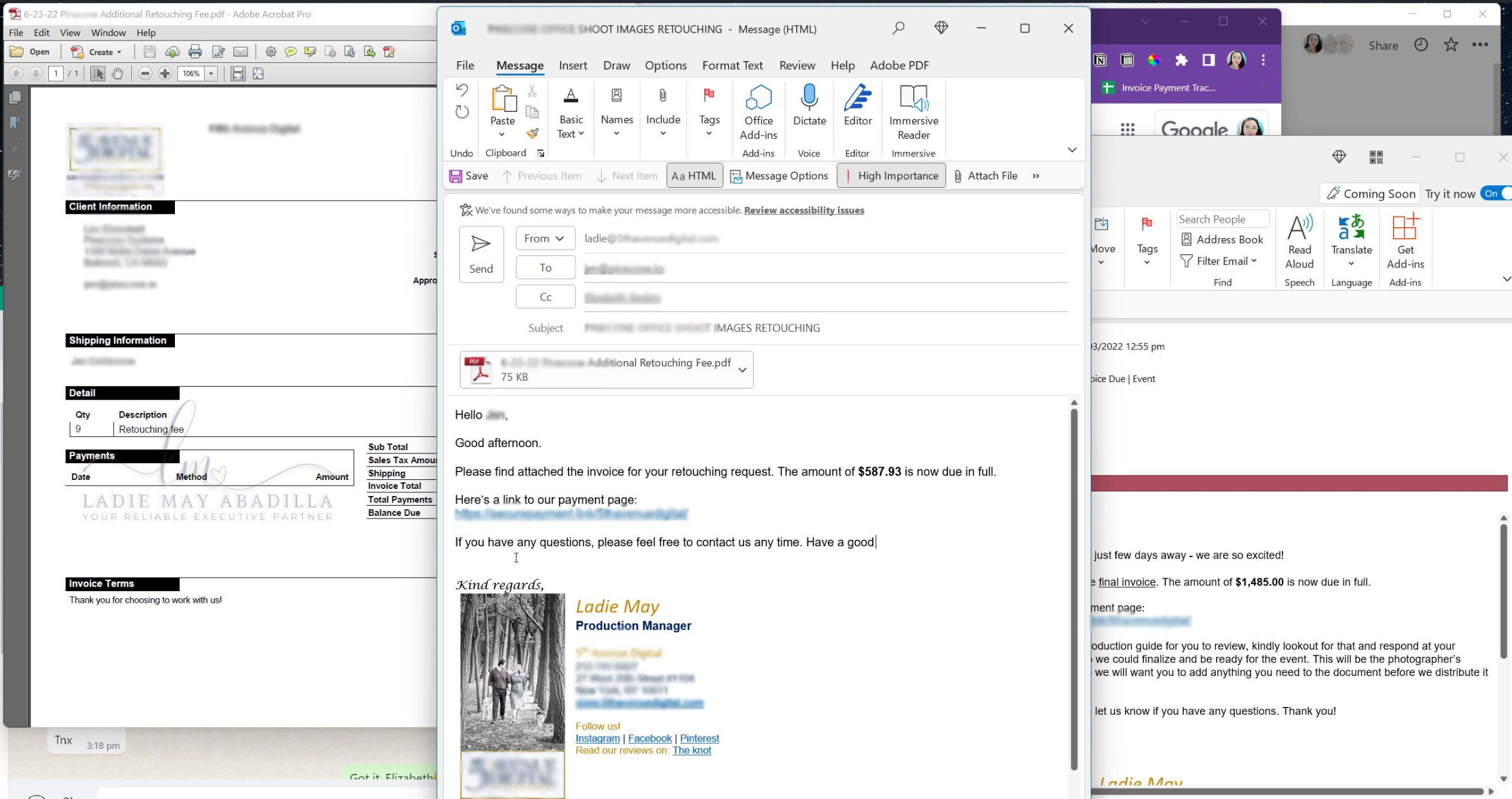Open the attached PDF dropdown arrow
Screen dimensions: 1512x799
coord(742,370)
